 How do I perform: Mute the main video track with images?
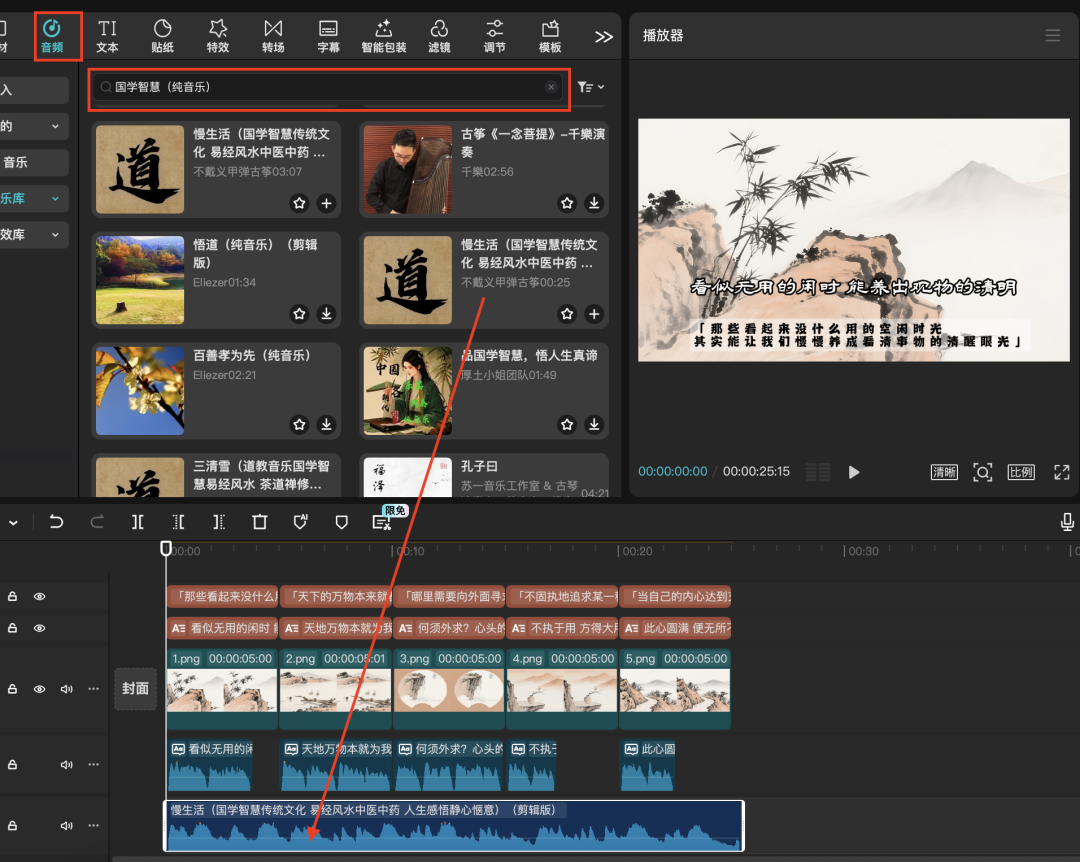(x=67, y=689)
